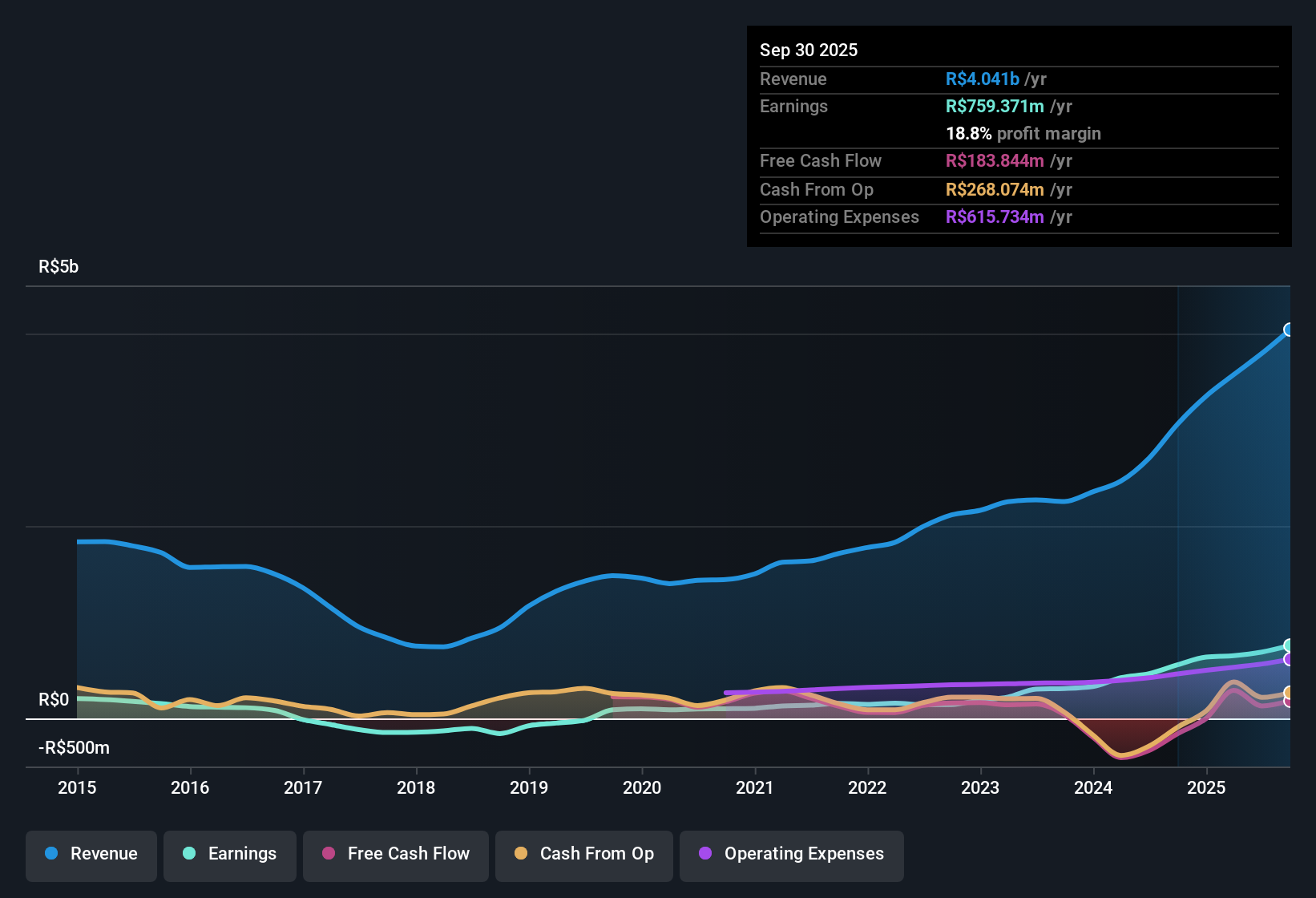Click the orange Cash From Op legend dot
The width and height of the screenshot is (1316, 898).
(522, 854)
